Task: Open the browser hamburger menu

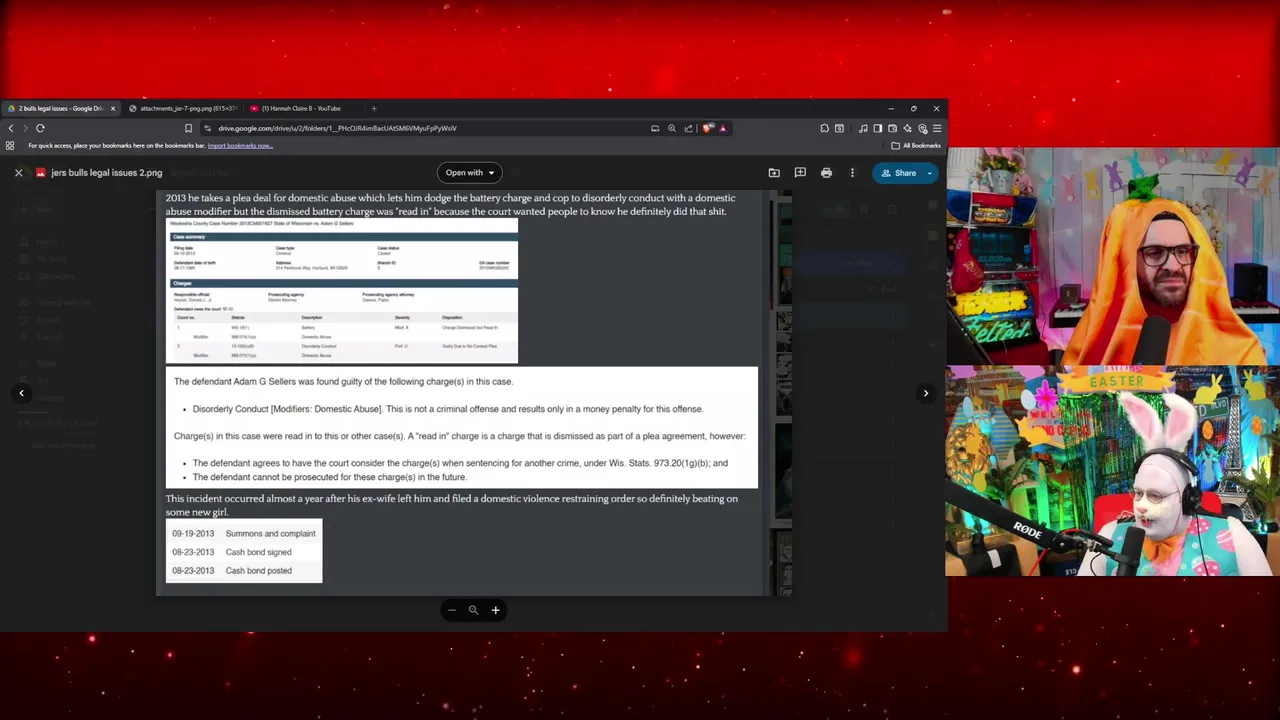Action: [x=937, y=128]
